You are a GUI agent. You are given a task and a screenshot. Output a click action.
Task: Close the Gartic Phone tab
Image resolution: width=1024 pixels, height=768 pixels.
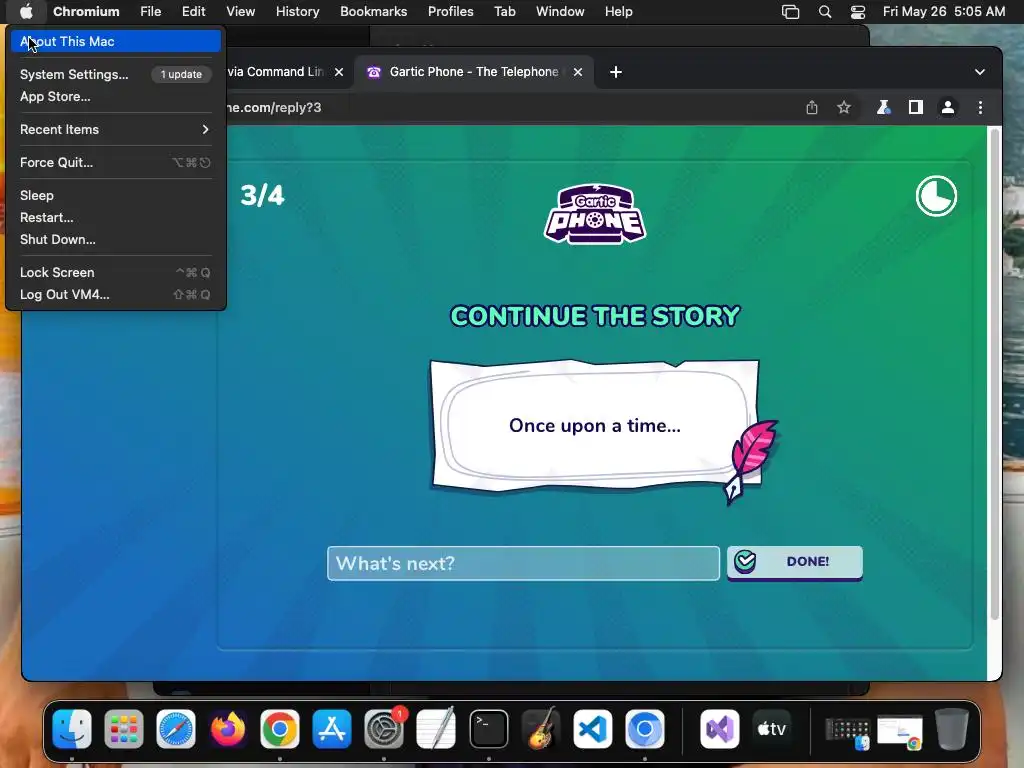[x=577, y=72]
